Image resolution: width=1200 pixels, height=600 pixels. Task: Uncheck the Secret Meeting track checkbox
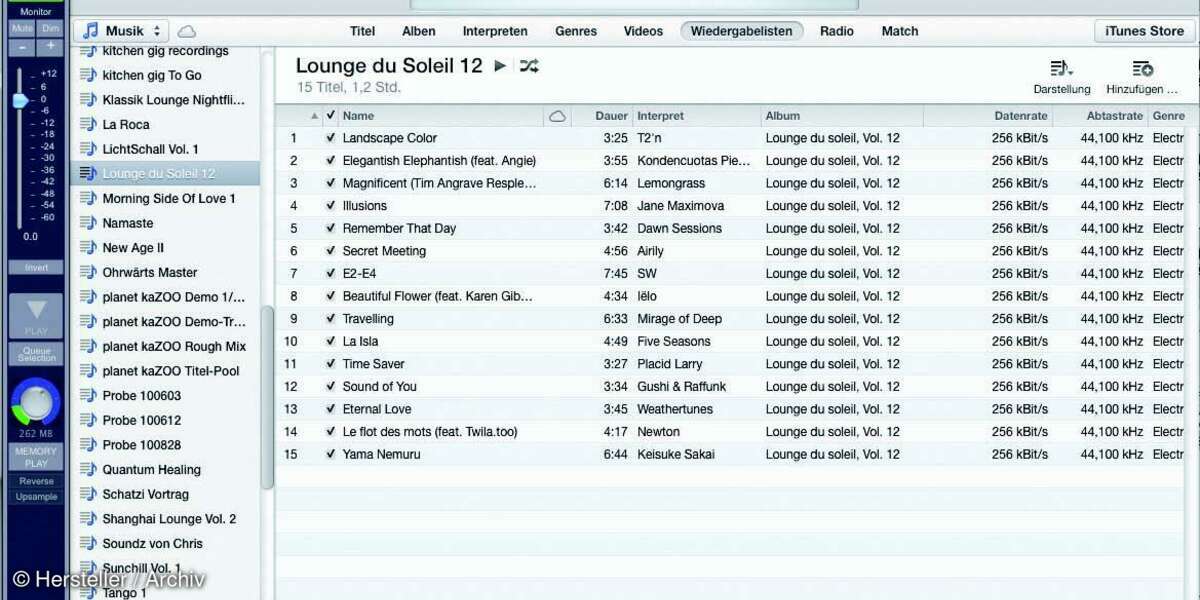tap(331, 250)
